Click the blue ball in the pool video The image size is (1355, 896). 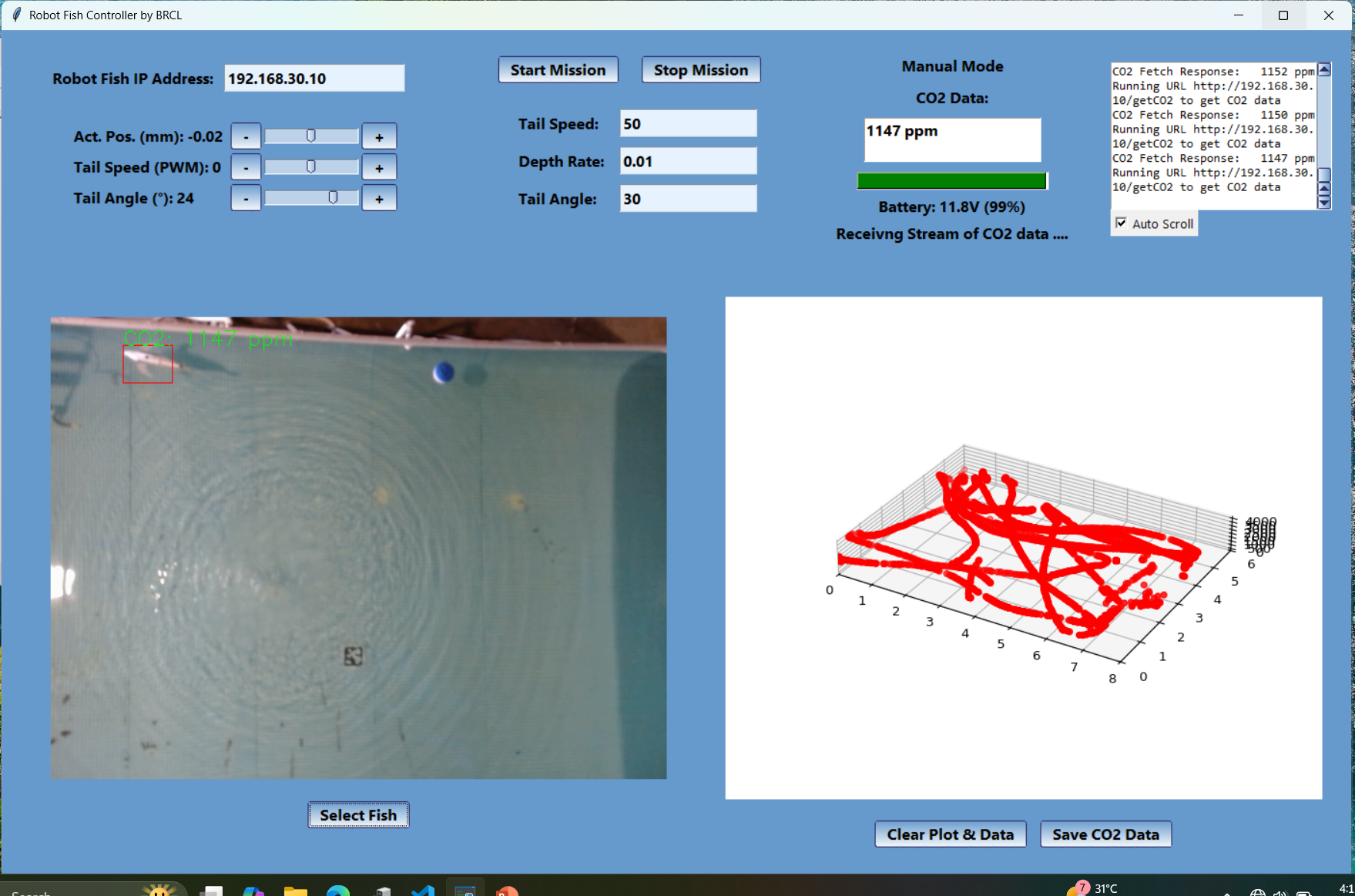click(443, 373)
